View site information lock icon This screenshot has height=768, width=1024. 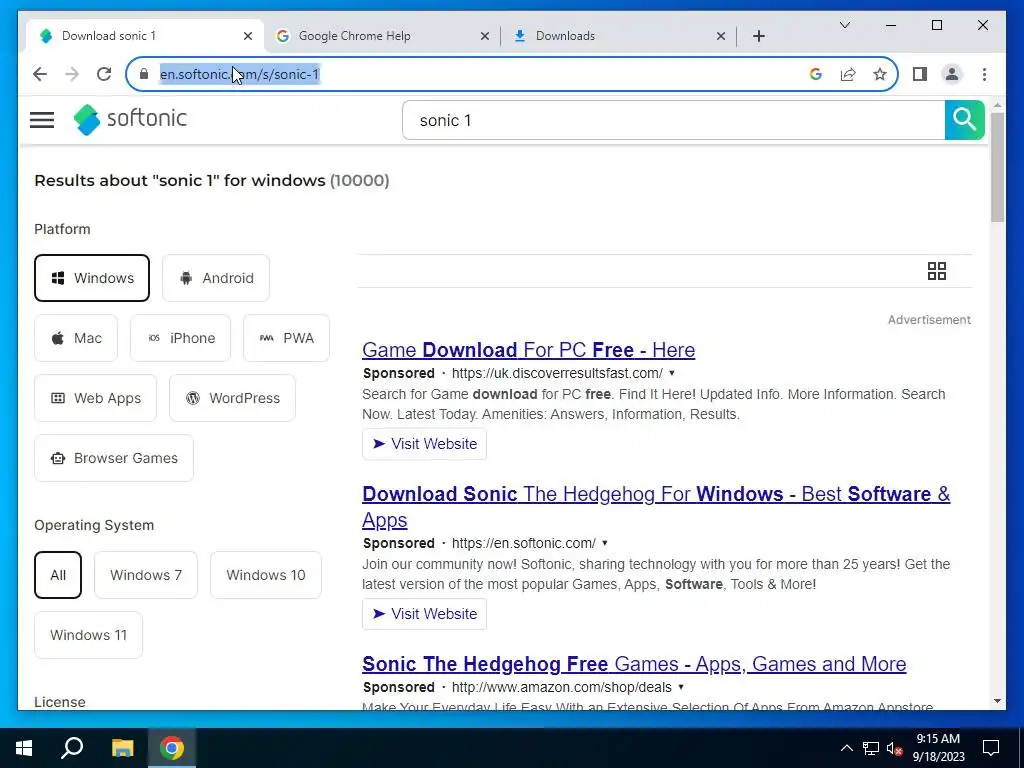(144, 74)
